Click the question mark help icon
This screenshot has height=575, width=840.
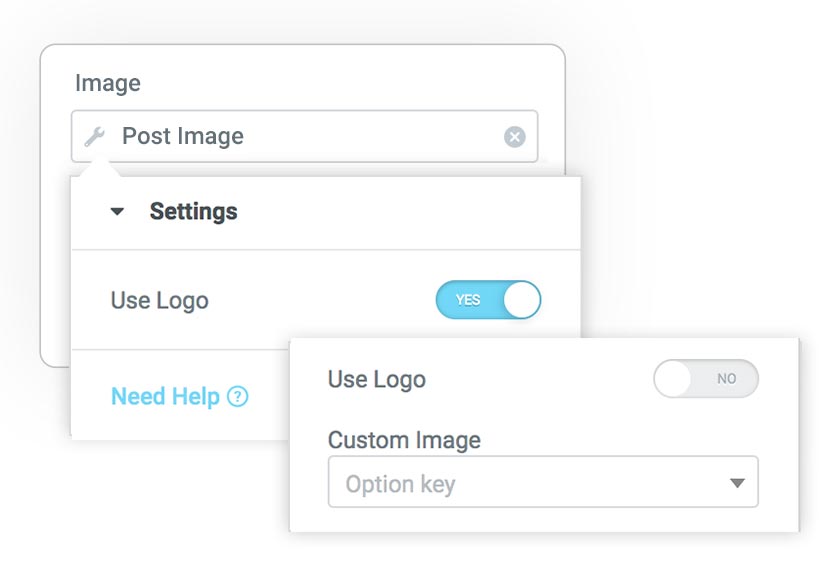237,397
